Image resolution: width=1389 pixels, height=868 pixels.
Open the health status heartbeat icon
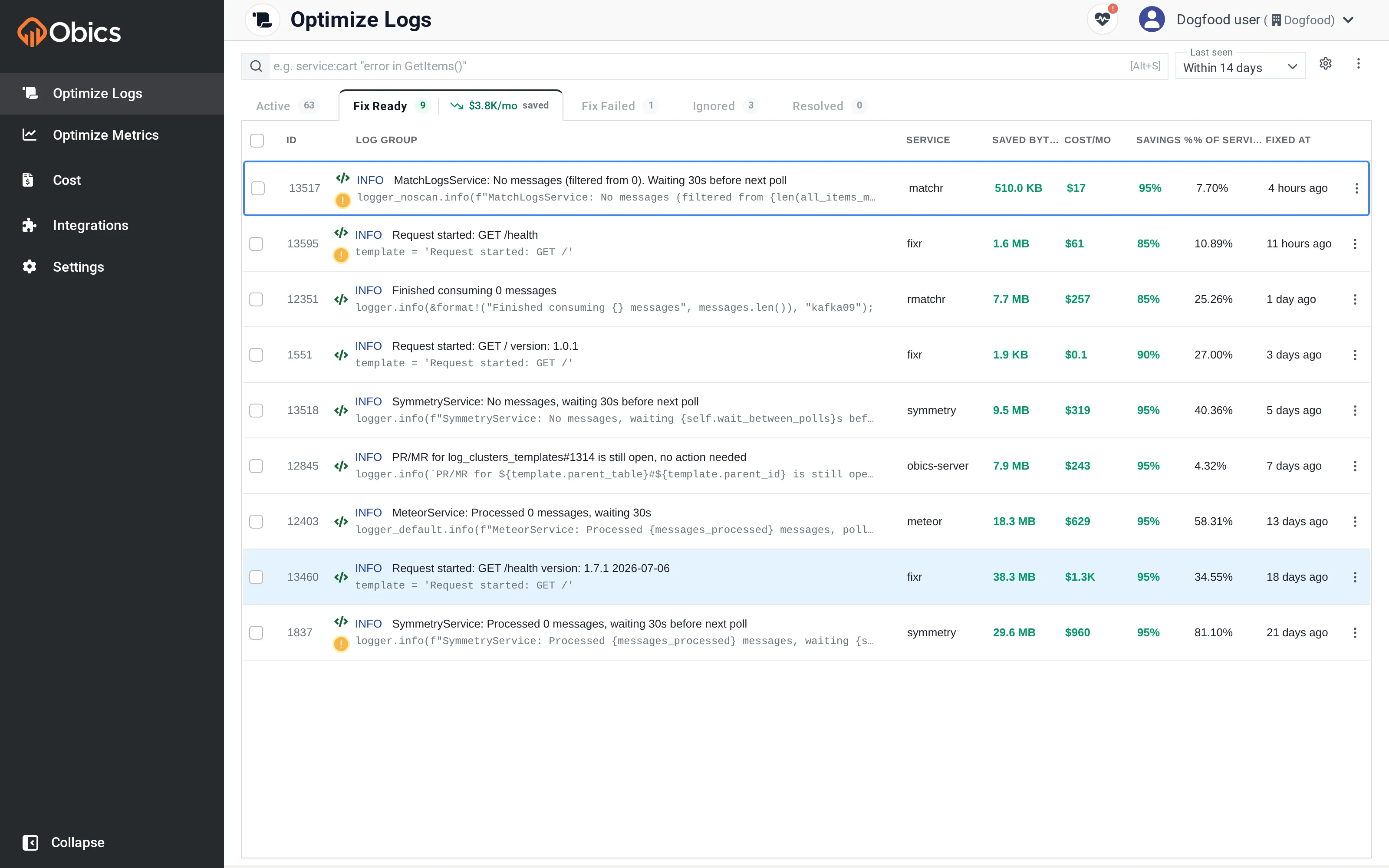[x=1102, y=20]
